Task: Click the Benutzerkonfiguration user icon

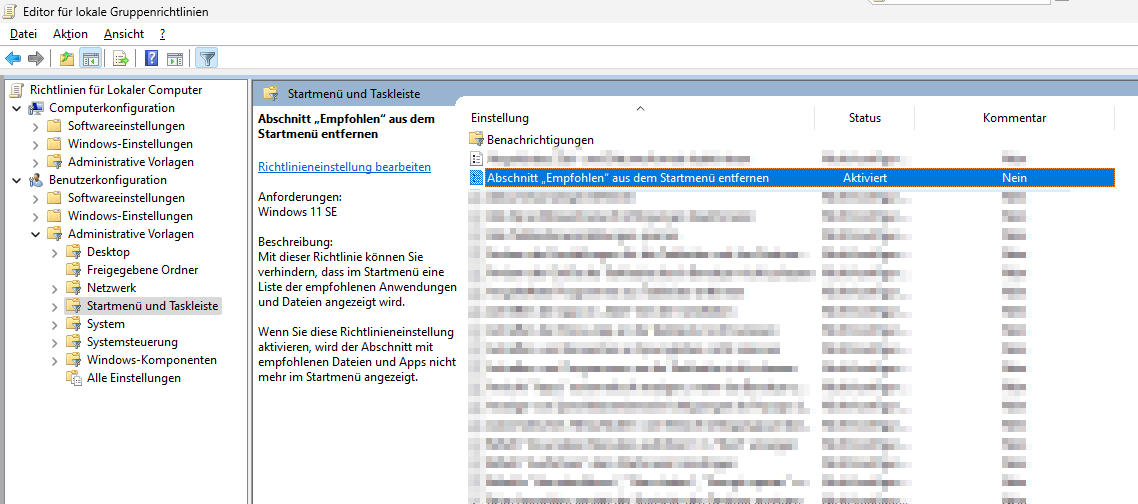Action: click(36, 180)
